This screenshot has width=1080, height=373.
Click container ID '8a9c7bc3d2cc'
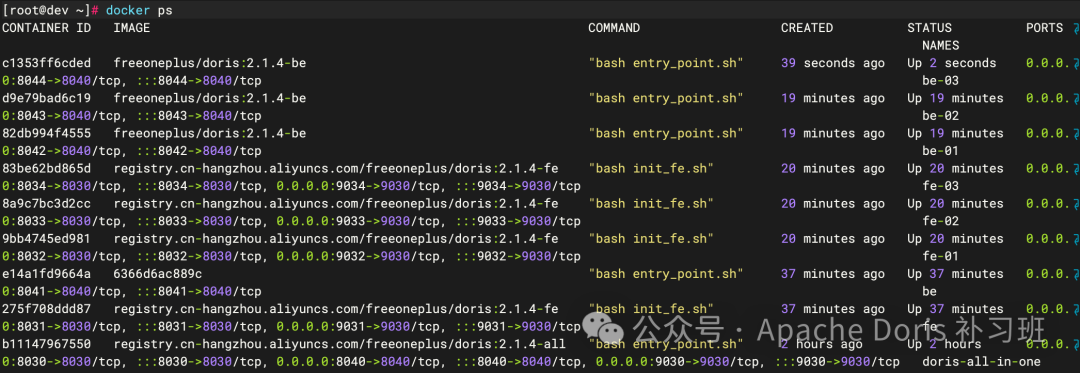46,204
